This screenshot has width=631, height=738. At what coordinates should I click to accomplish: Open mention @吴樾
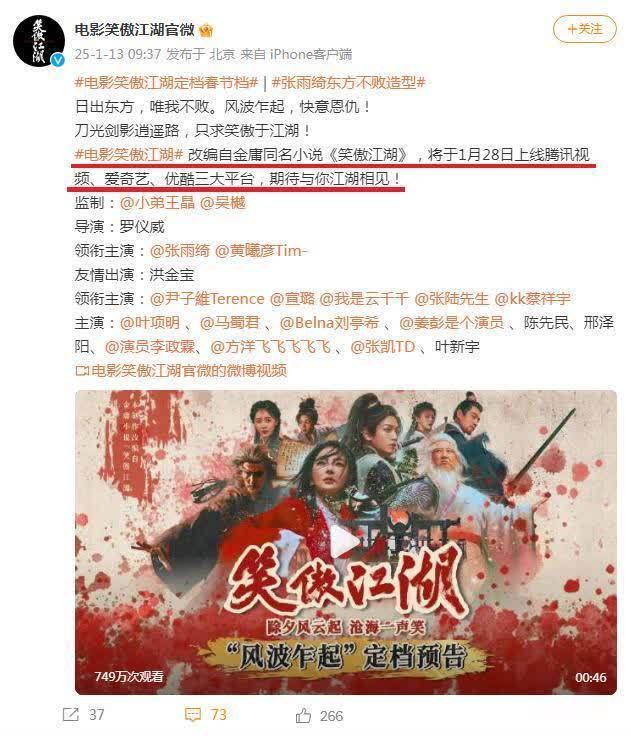point(223,203)
